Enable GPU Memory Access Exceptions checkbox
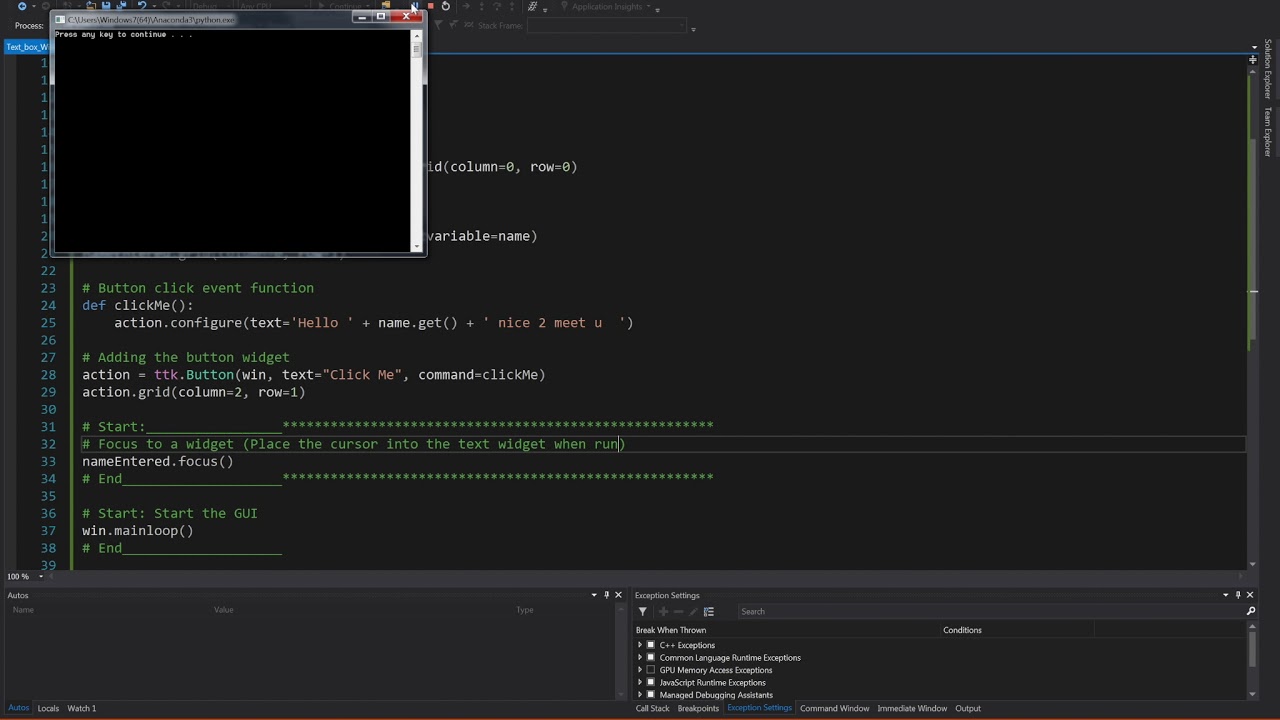The width and height of the screenshot is (1280, 720). tap(651, 670)
